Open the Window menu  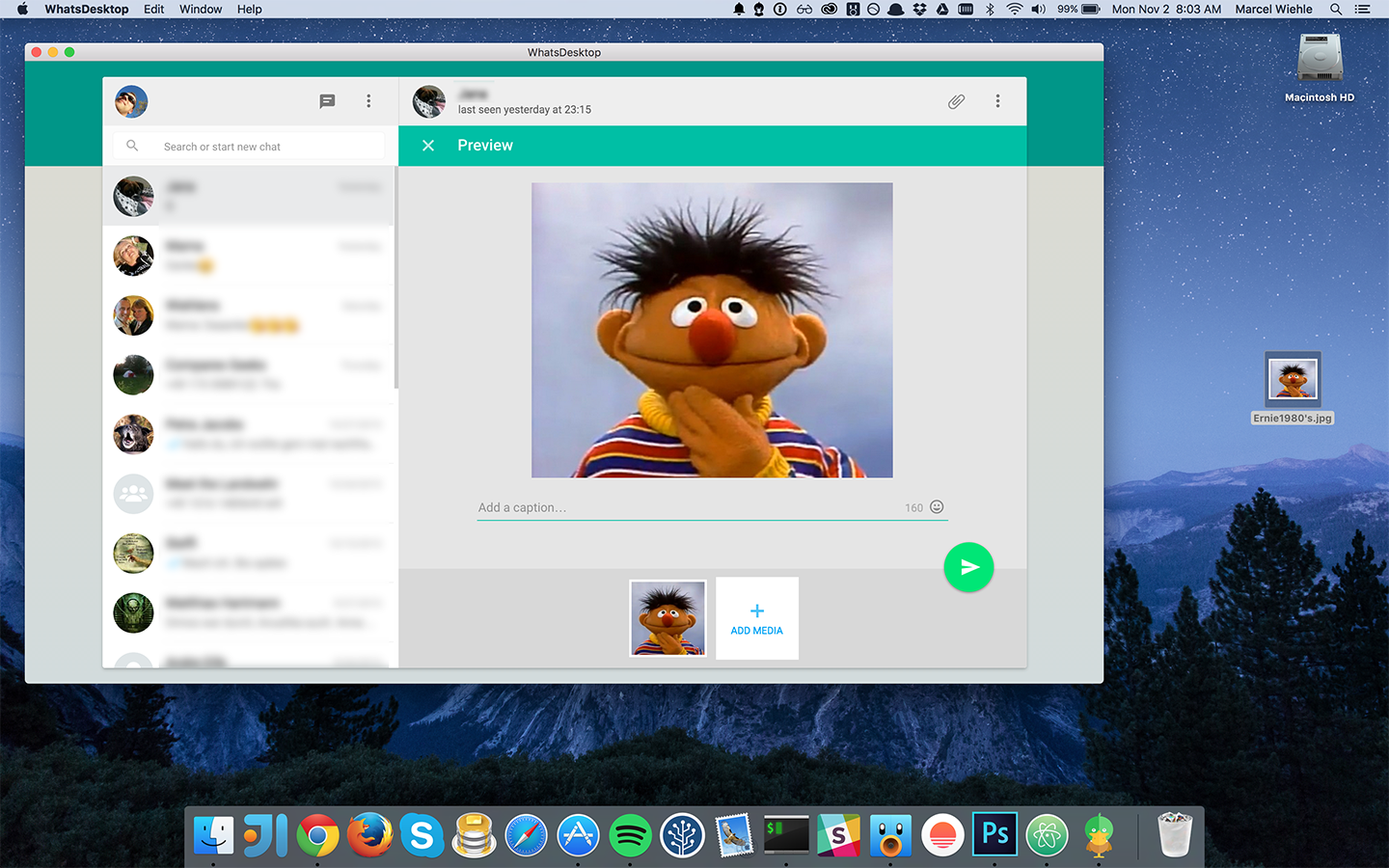[x=201, y=9]
